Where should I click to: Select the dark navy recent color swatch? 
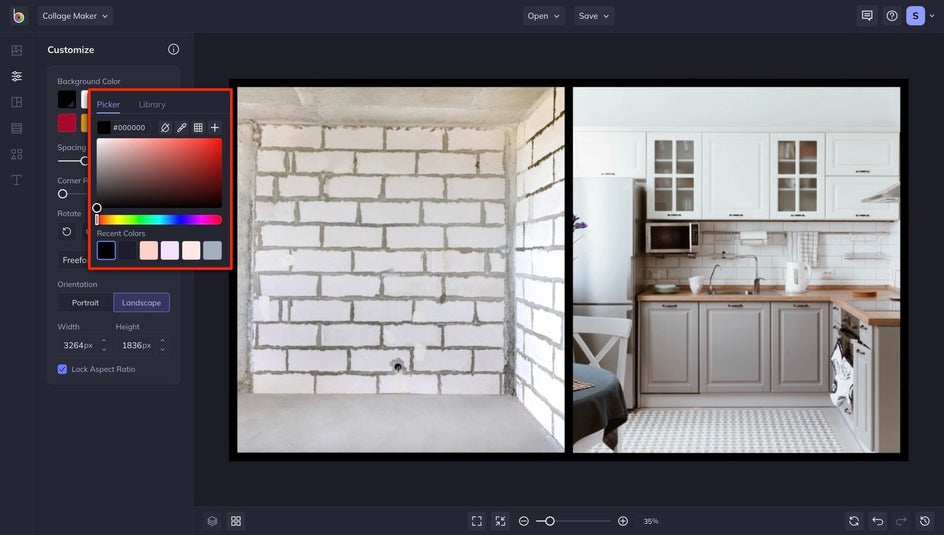click(128, 250)
